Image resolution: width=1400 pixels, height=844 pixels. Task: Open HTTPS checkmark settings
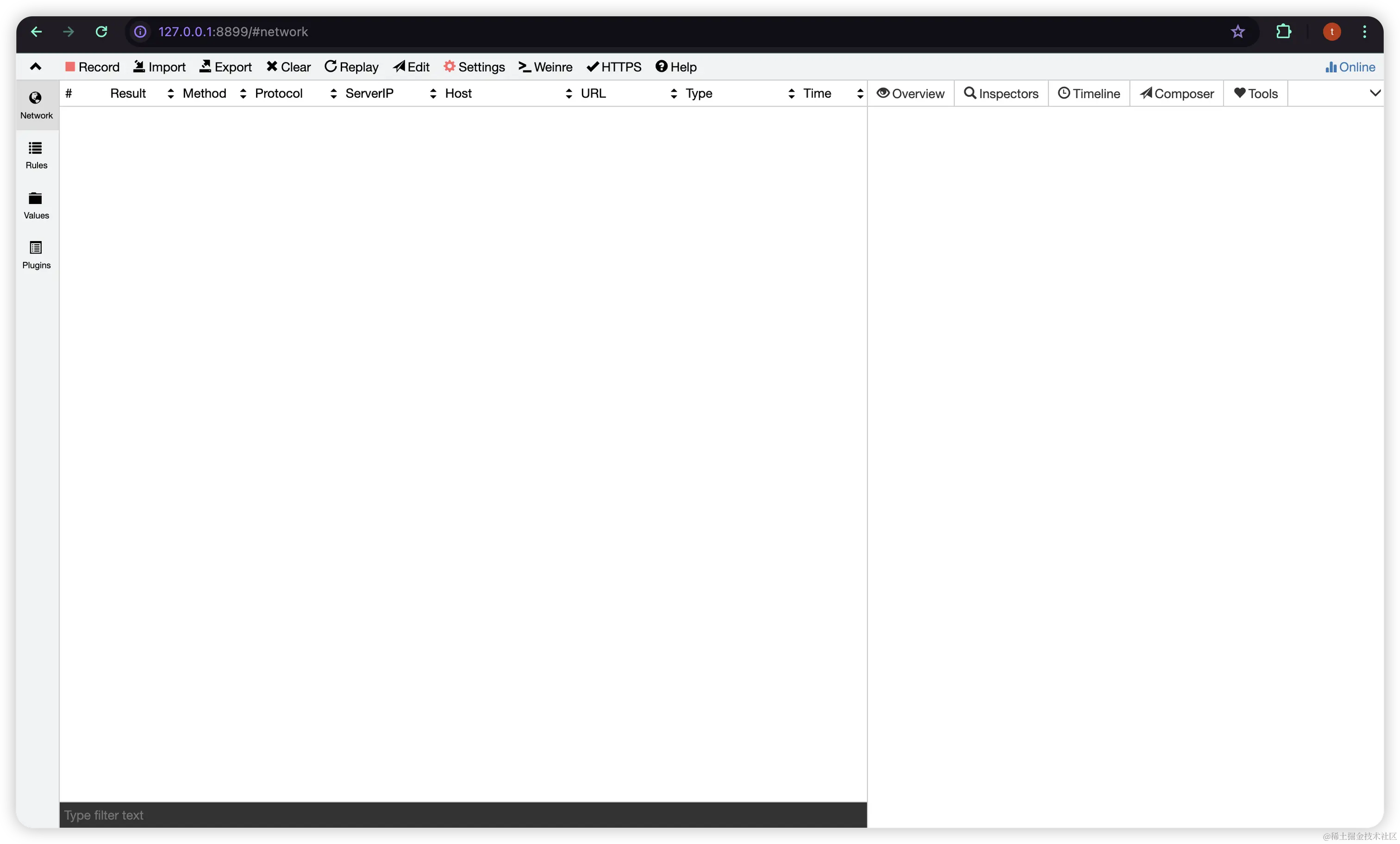coord(613,67)
